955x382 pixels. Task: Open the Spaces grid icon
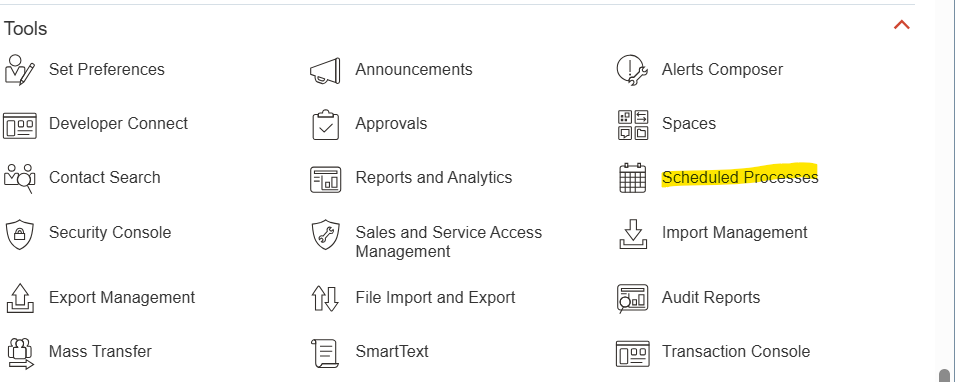coord(633,124)
